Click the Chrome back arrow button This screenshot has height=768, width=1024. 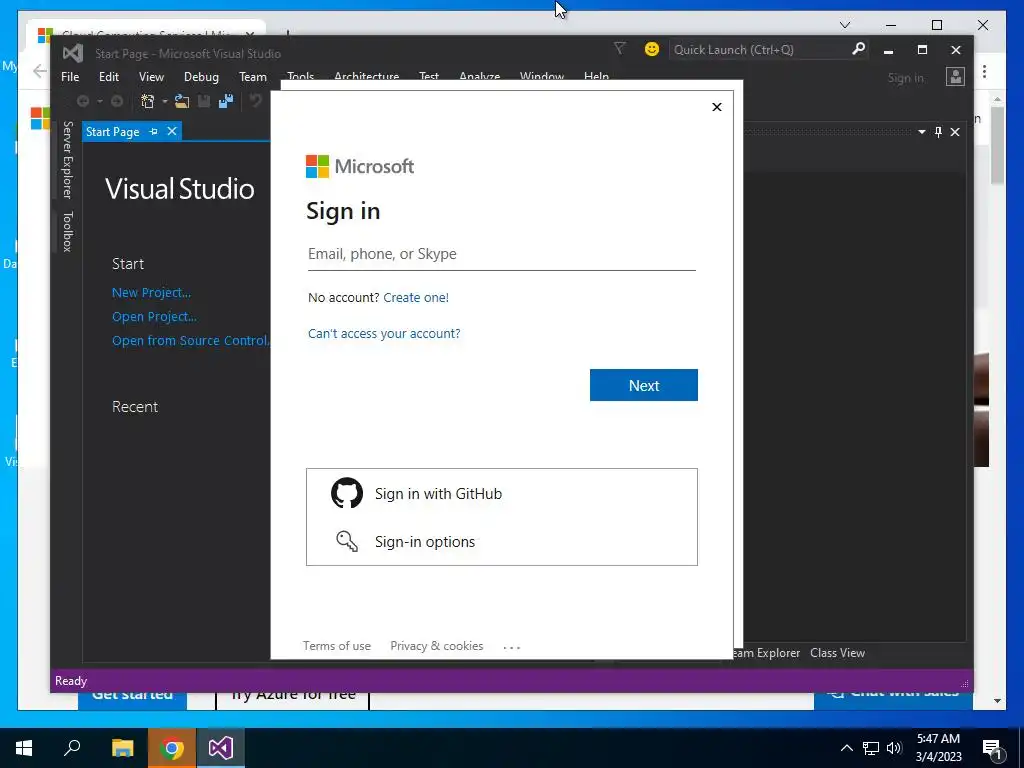pyautogui.click(x=40, y=71)
